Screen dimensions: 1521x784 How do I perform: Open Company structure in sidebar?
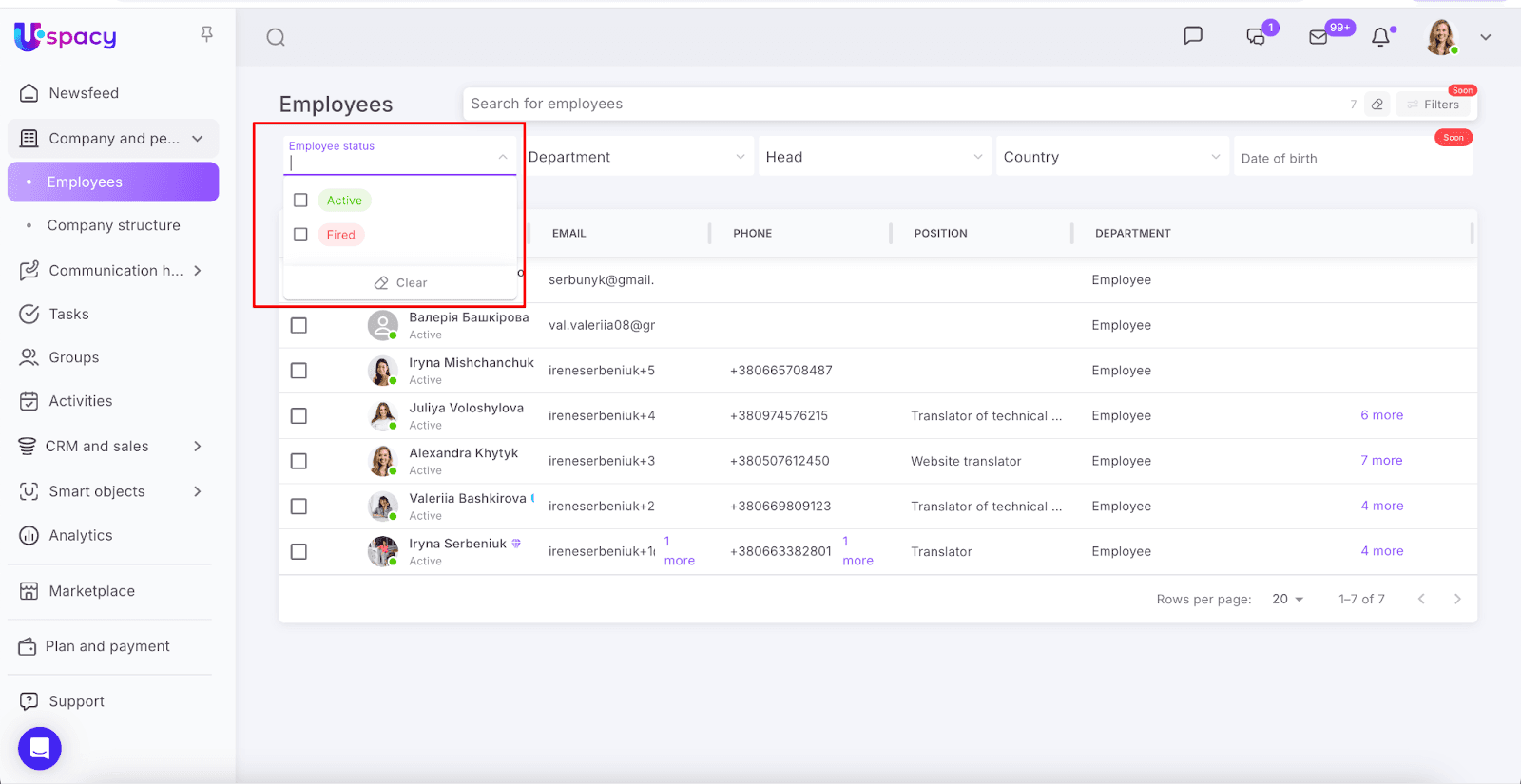(x=113, y=225)
